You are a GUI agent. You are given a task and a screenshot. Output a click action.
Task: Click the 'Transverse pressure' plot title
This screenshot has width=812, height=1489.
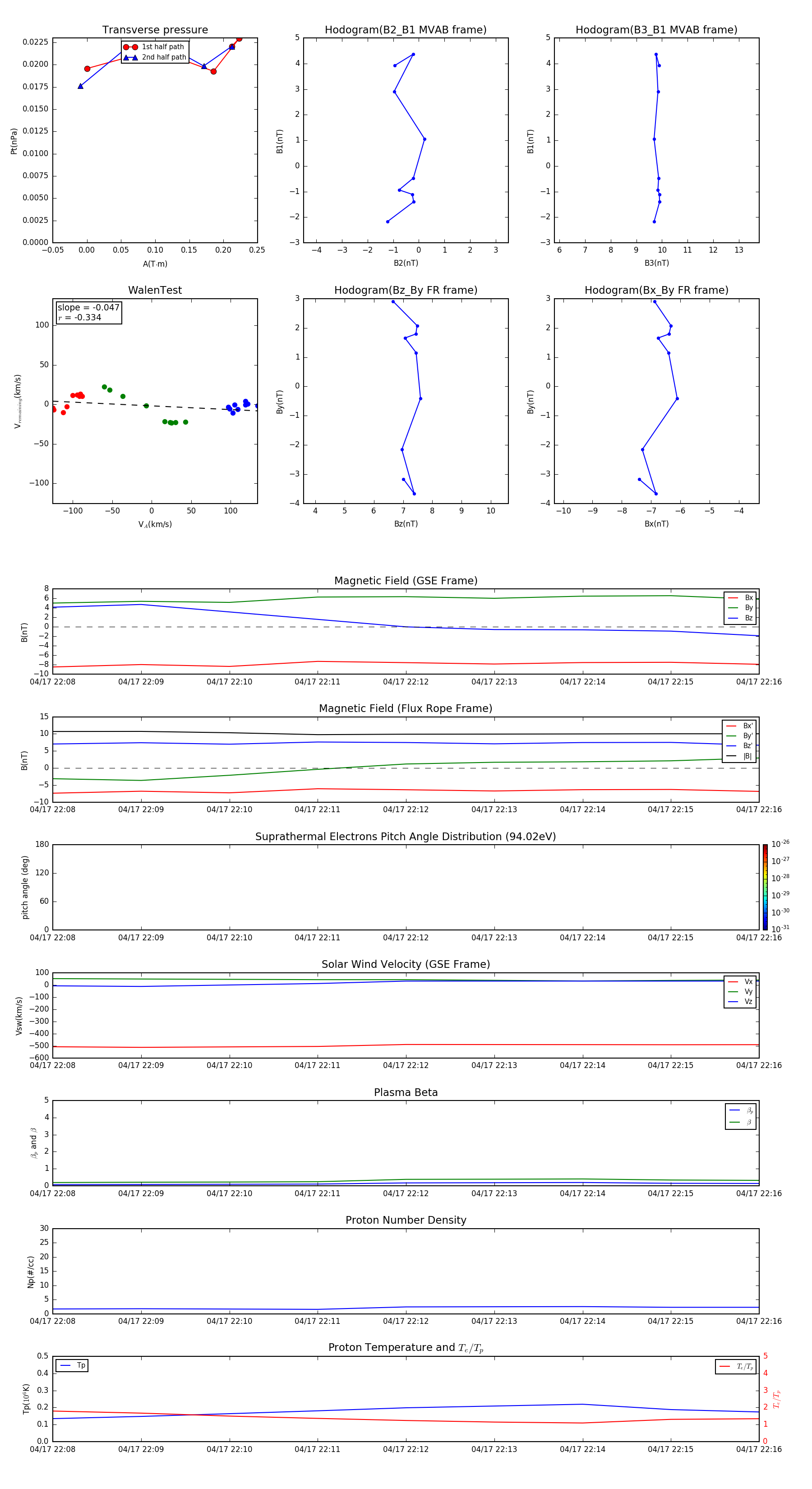click(x=155, y=30)
